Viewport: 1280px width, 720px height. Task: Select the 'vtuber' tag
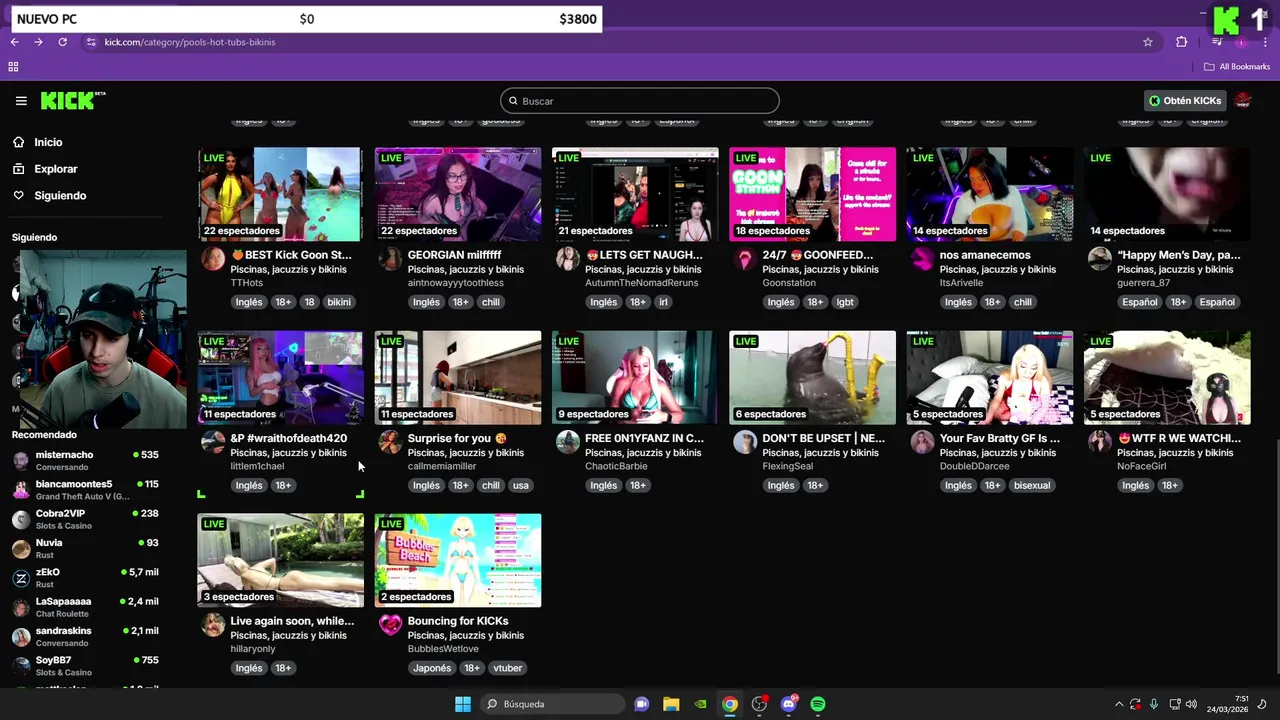pos(508,668)
